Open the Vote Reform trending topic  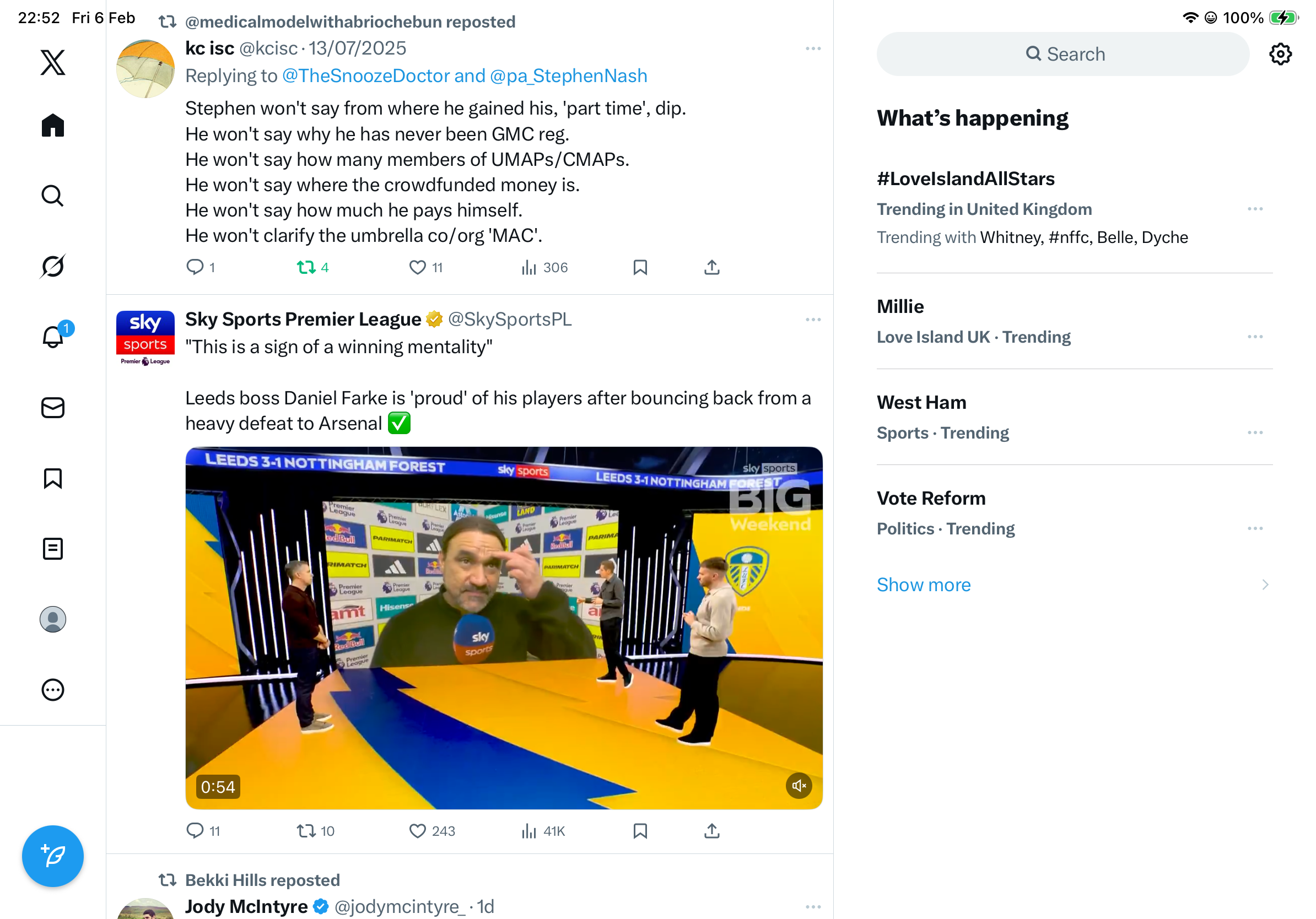pos(931,498)
